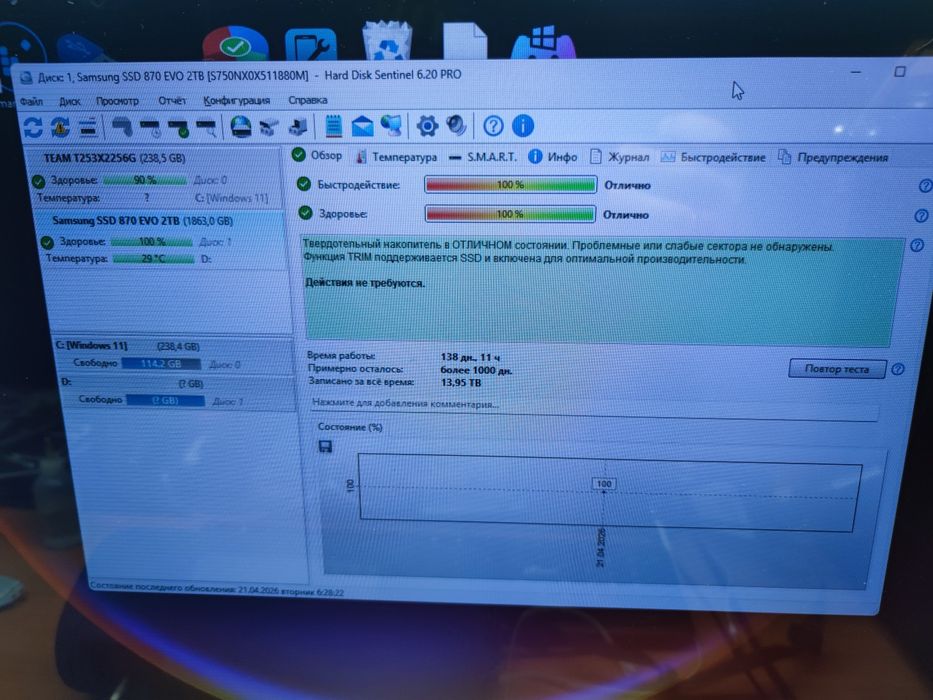
Task: Select TEAM T253X2256G disk in list
Action: pos(156,178)
